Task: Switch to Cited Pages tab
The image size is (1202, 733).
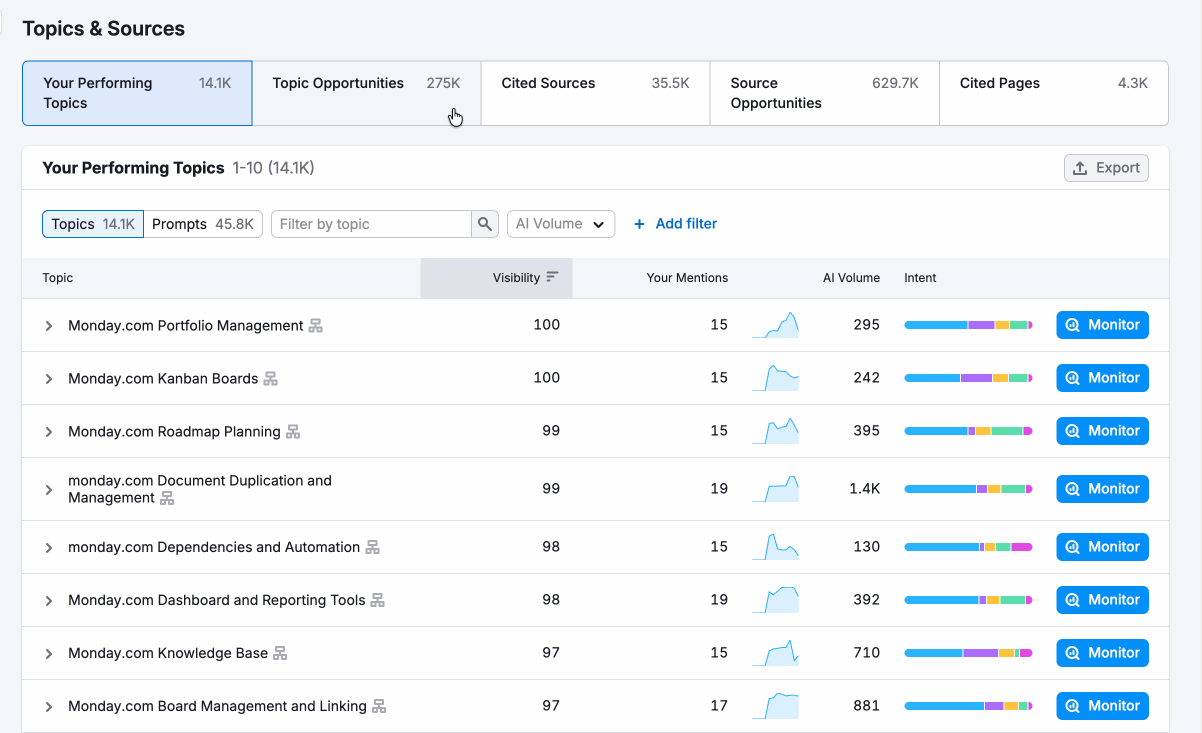Action: pyautogui.click(x=1054, y=93)
